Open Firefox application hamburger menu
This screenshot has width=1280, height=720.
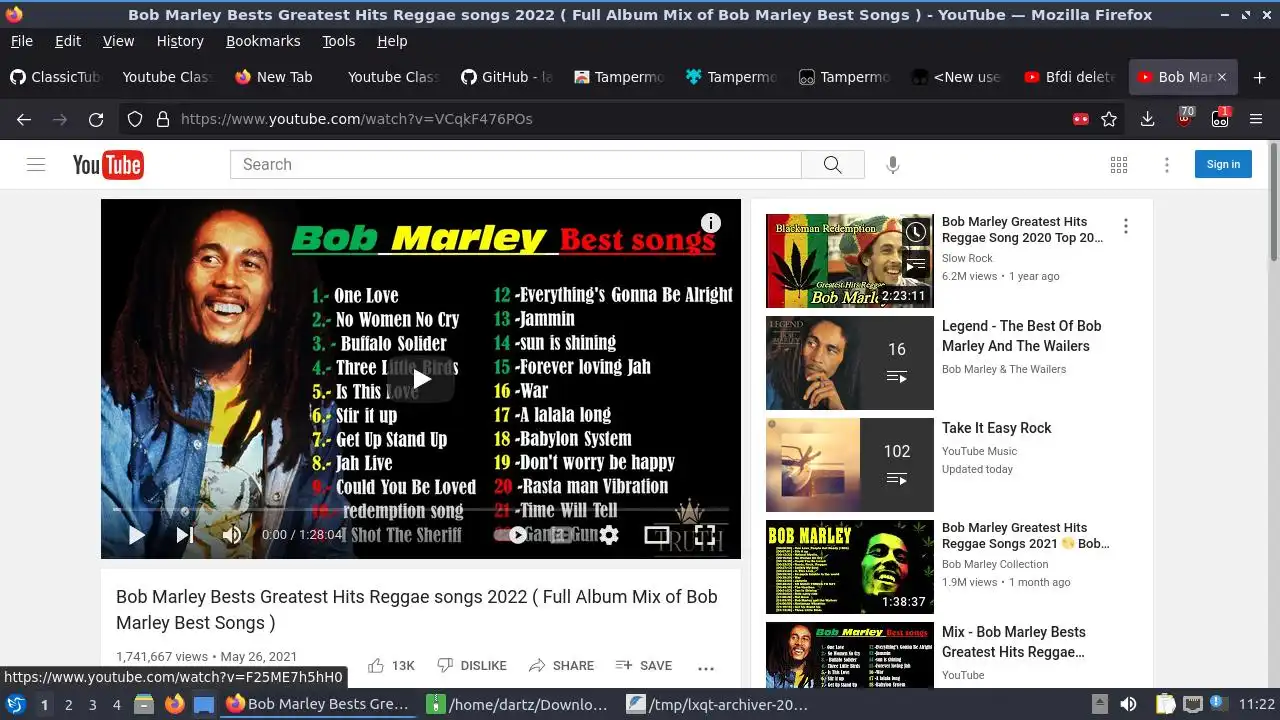pyautogui.click(x=1256, y=119)
